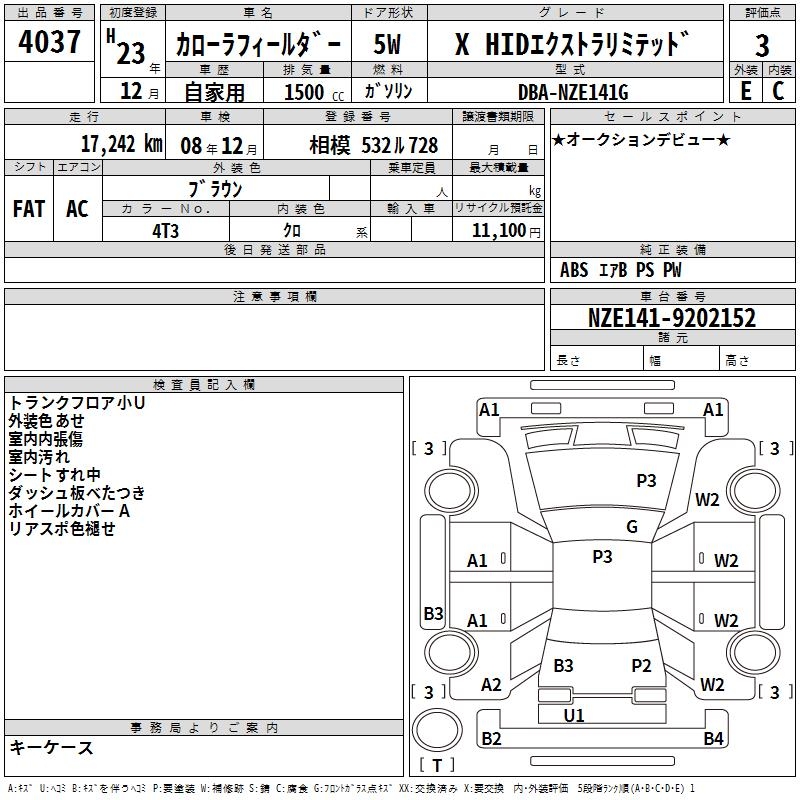Click rear bumper mark B2
Image resolution: width=800 pixels, height=800 pixels.
point(492,739)
